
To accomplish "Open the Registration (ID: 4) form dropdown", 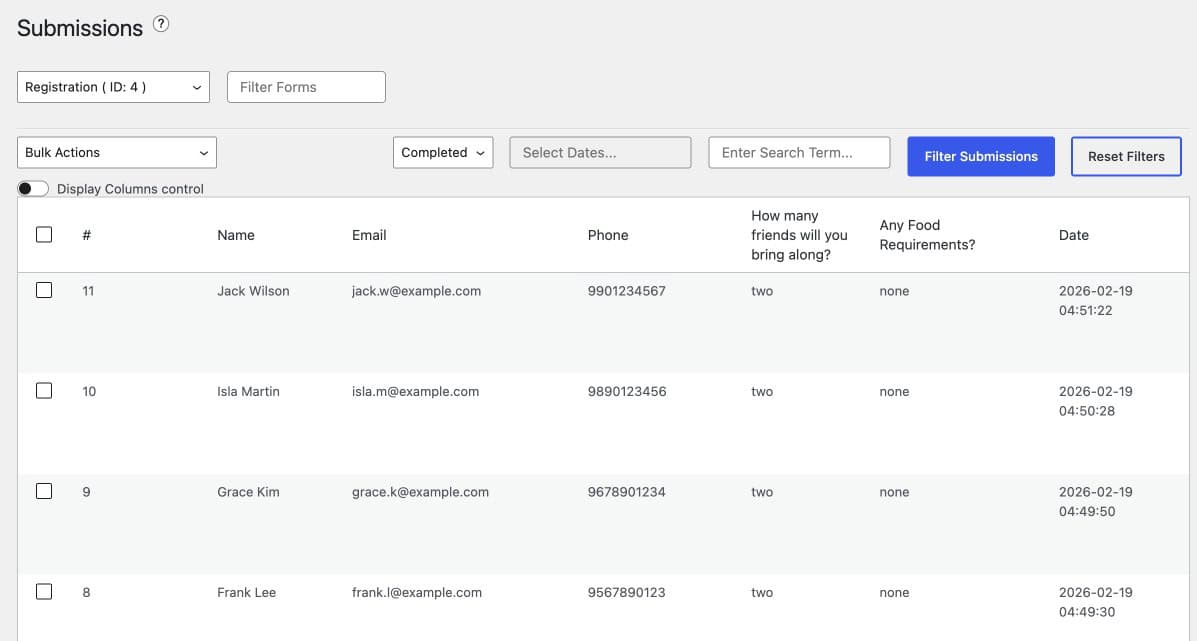I will (113, 87).
